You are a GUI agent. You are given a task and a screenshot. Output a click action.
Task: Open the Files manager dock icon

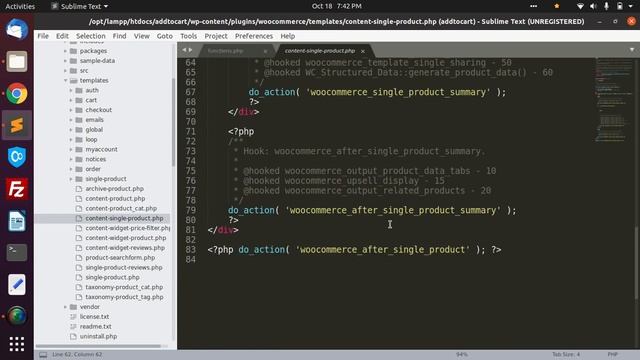tap(17, 61)
